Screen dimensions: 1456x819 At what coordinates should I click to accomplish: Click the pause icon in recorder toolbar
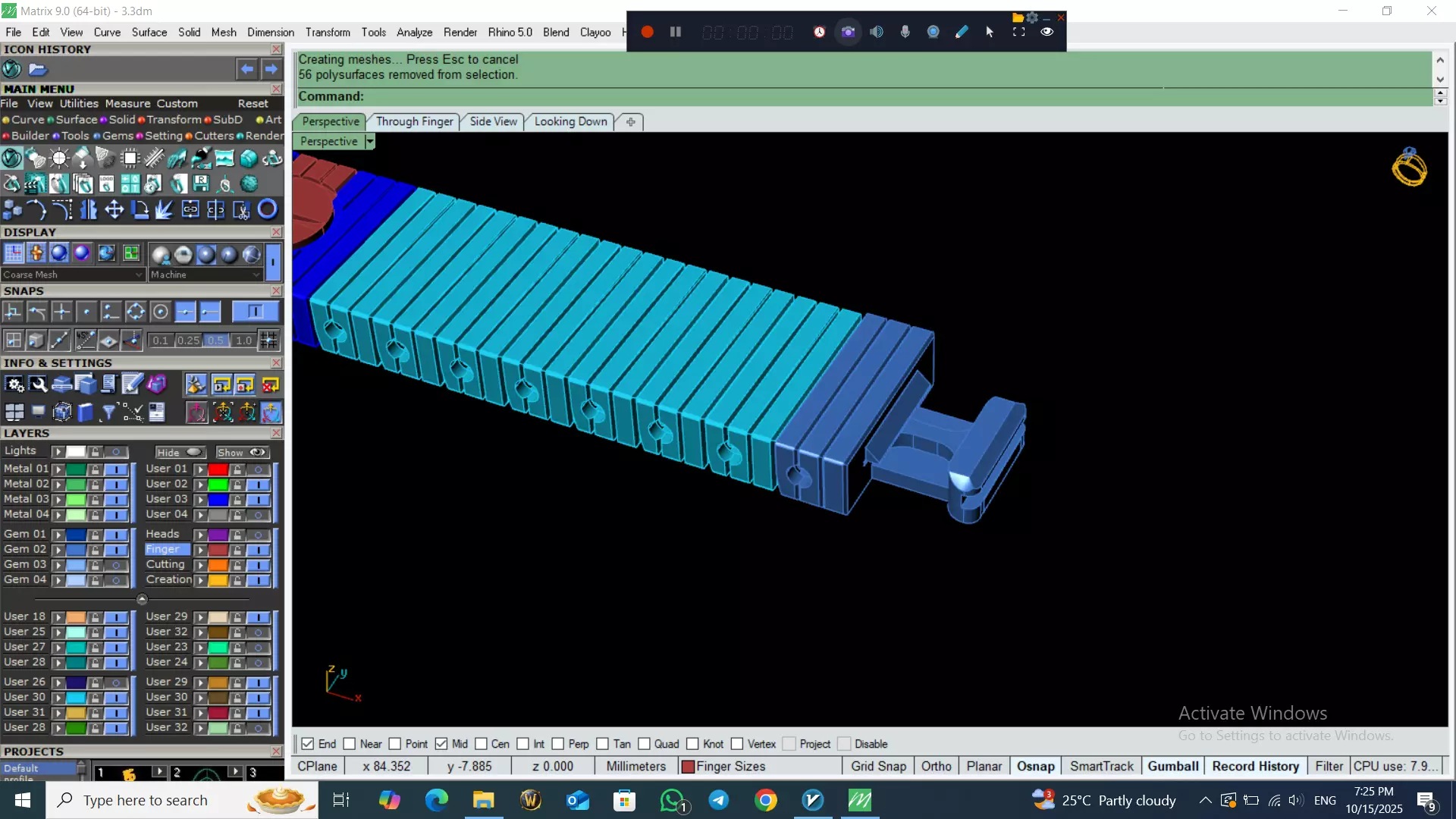(675, 32)
